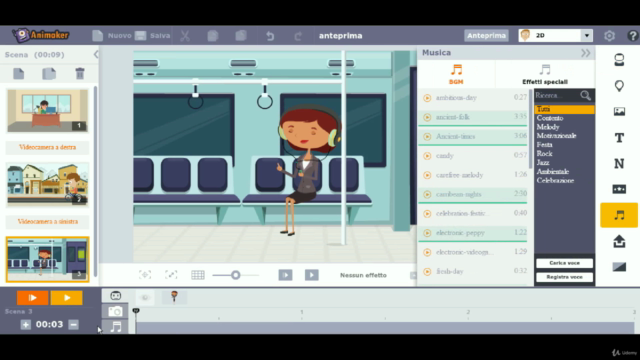This screenshot has height=360, width=640.
Task: Click the Anteprima preview button
Action: tap(487, 36)
